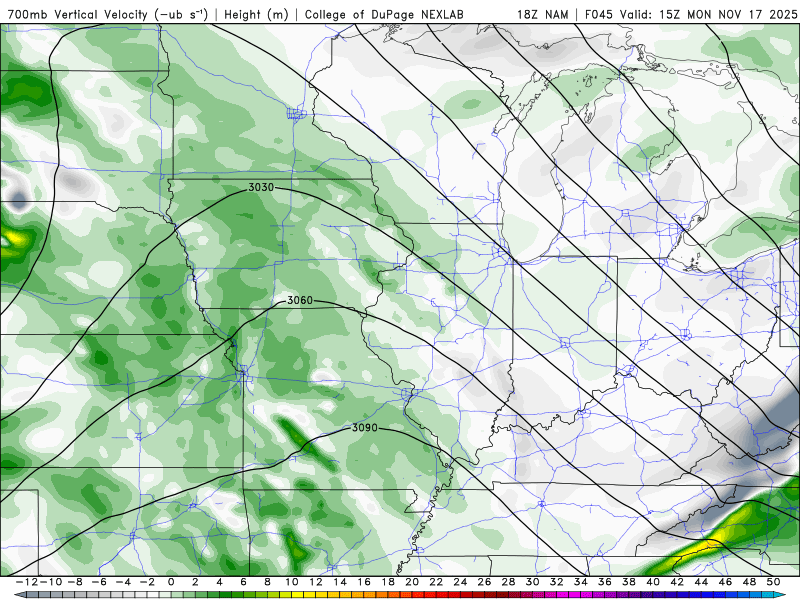Click the "12" value on color scale
Image resolution: width=800 pixels, height=600 pixels.
click(x=316, y=582)
